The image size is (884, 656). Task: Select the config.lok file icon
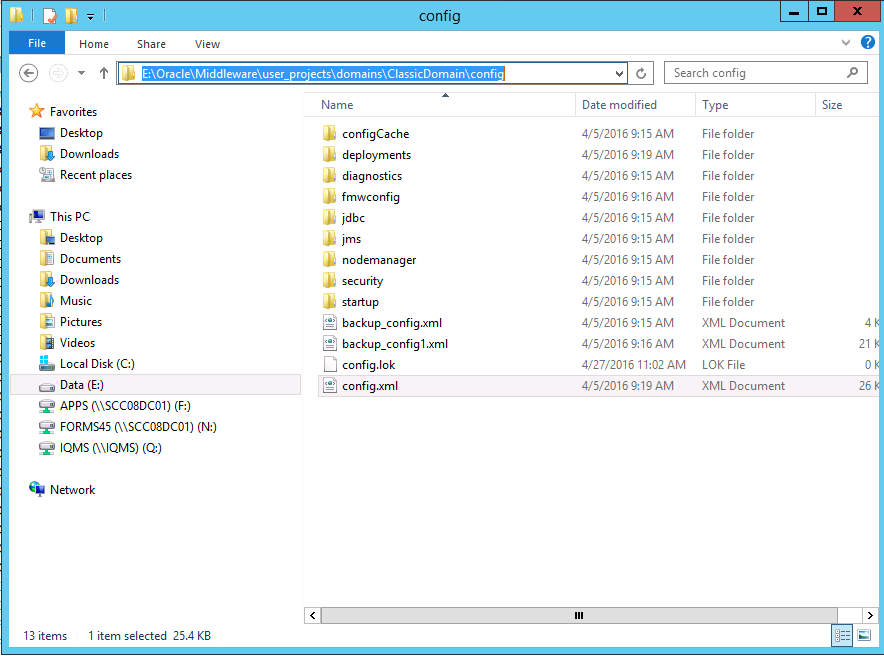[x=330, y=365]
